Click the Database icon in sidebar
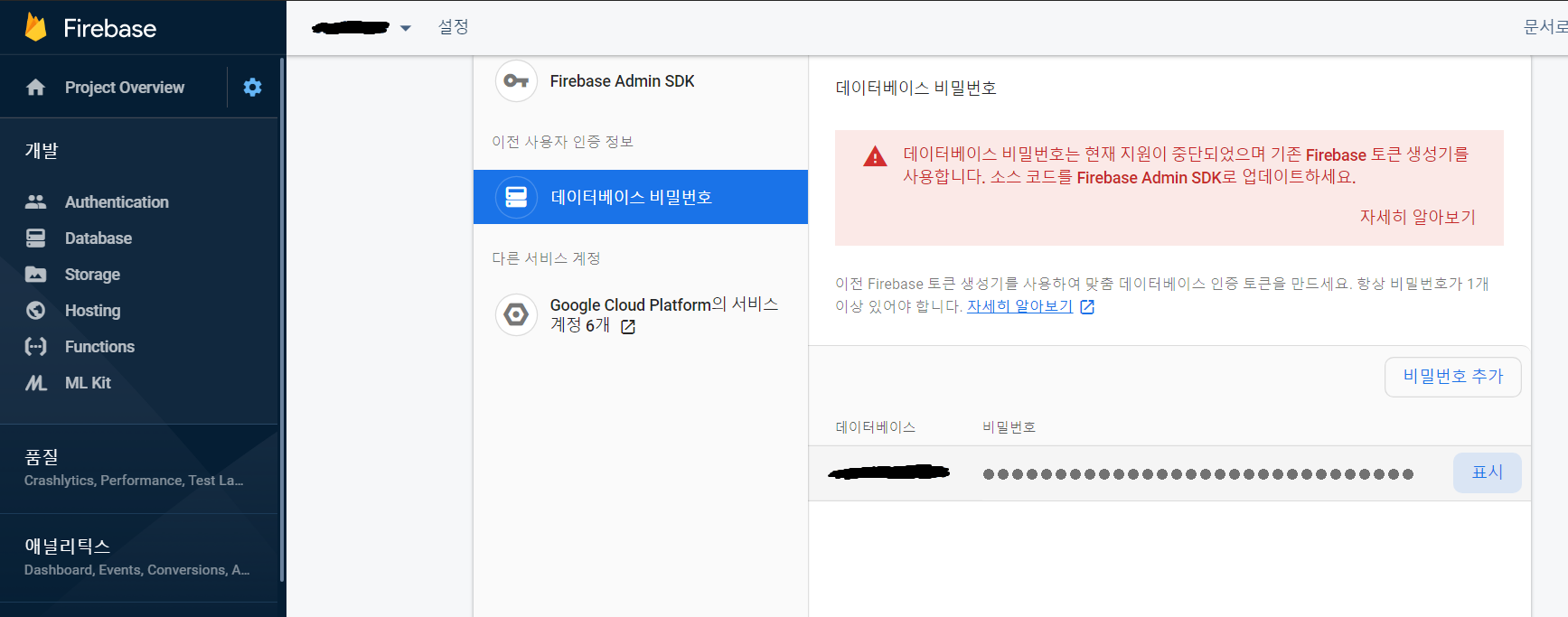Screen dimensions: 1568x617 pyautogui.click(x=35, y=238)
